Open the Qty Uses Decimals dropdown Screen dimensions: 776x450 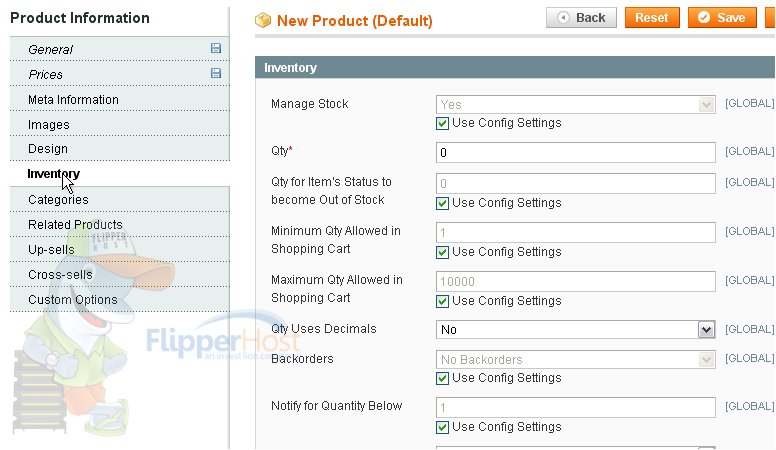[576, 330]
